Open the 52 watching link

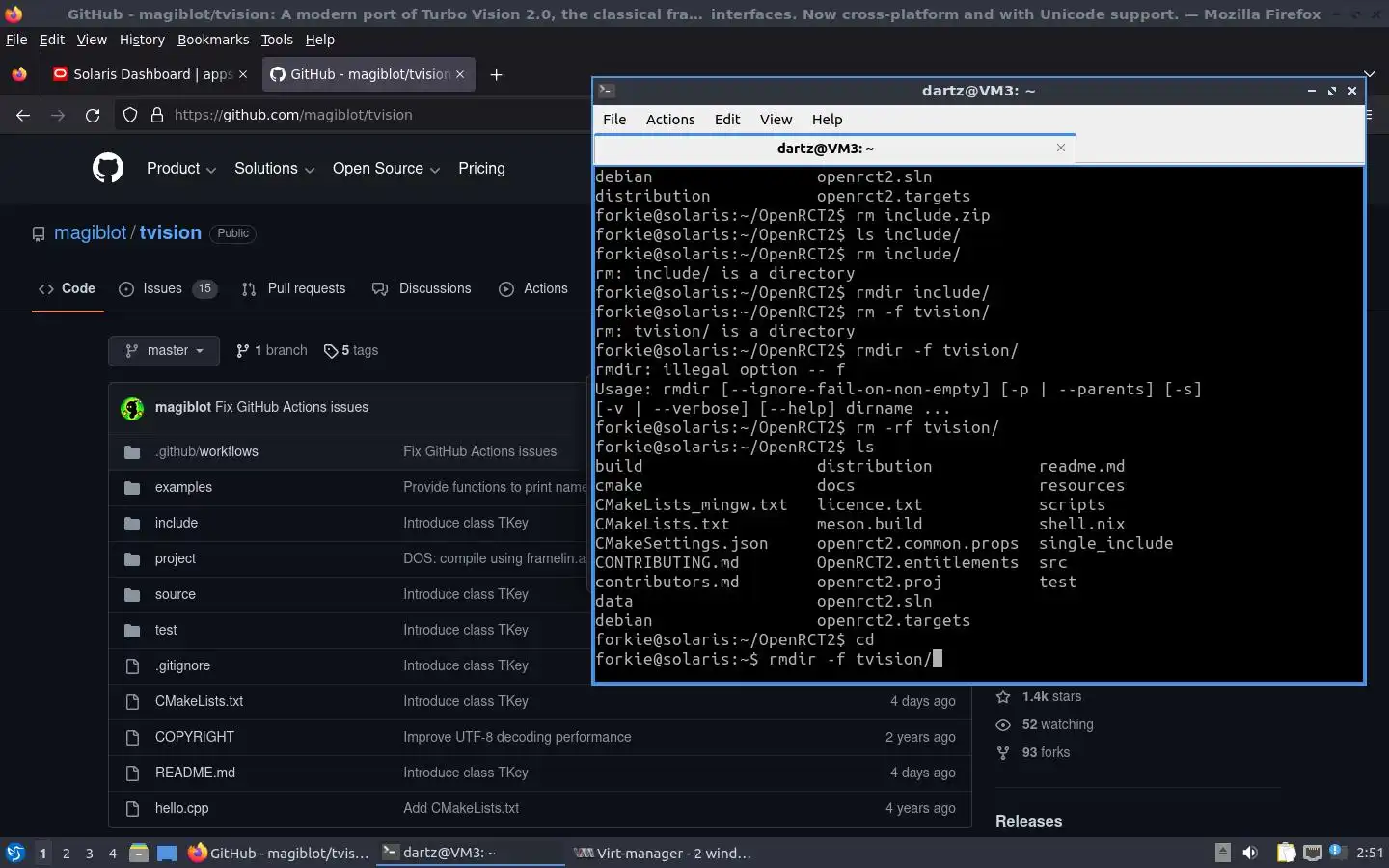1045,724
